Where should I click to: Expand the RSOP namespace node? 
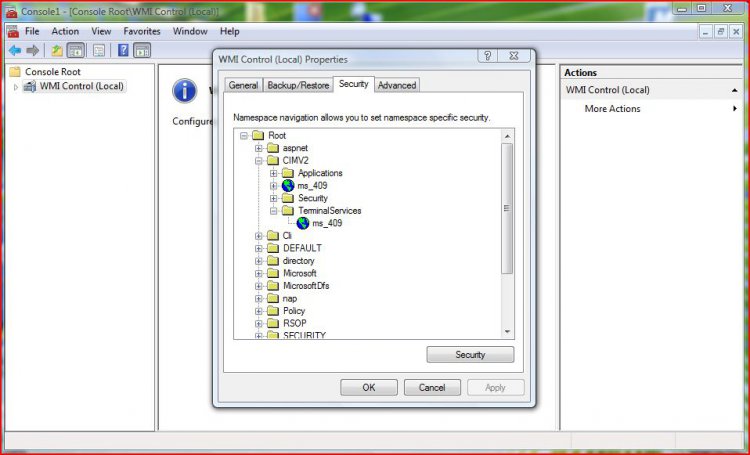tap(259, 323)
